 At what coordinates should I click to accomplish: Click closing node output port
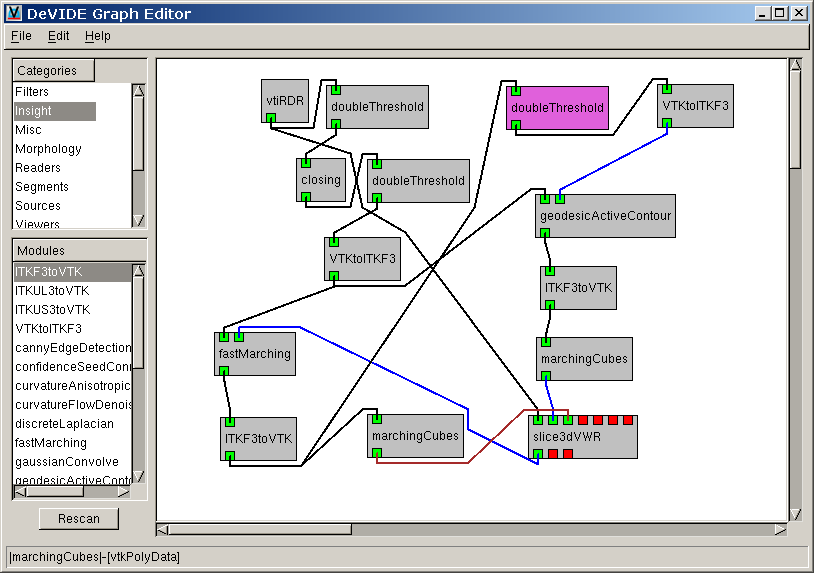pos(306,197)
